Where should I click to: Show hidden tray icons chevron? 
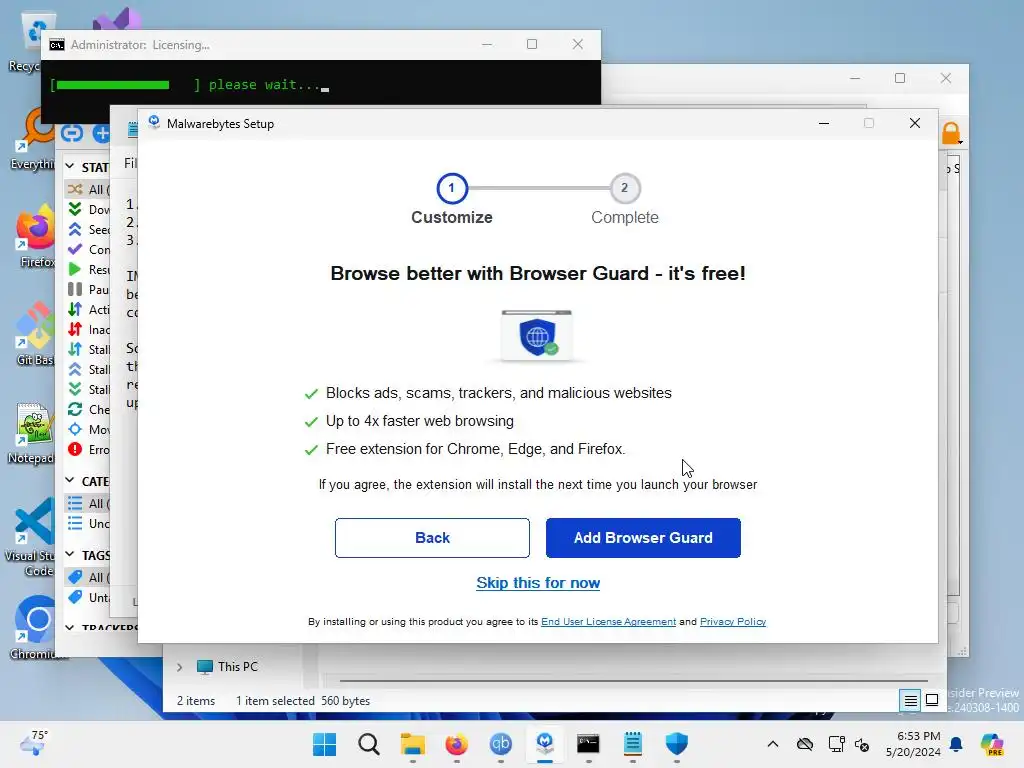point(773,744)
